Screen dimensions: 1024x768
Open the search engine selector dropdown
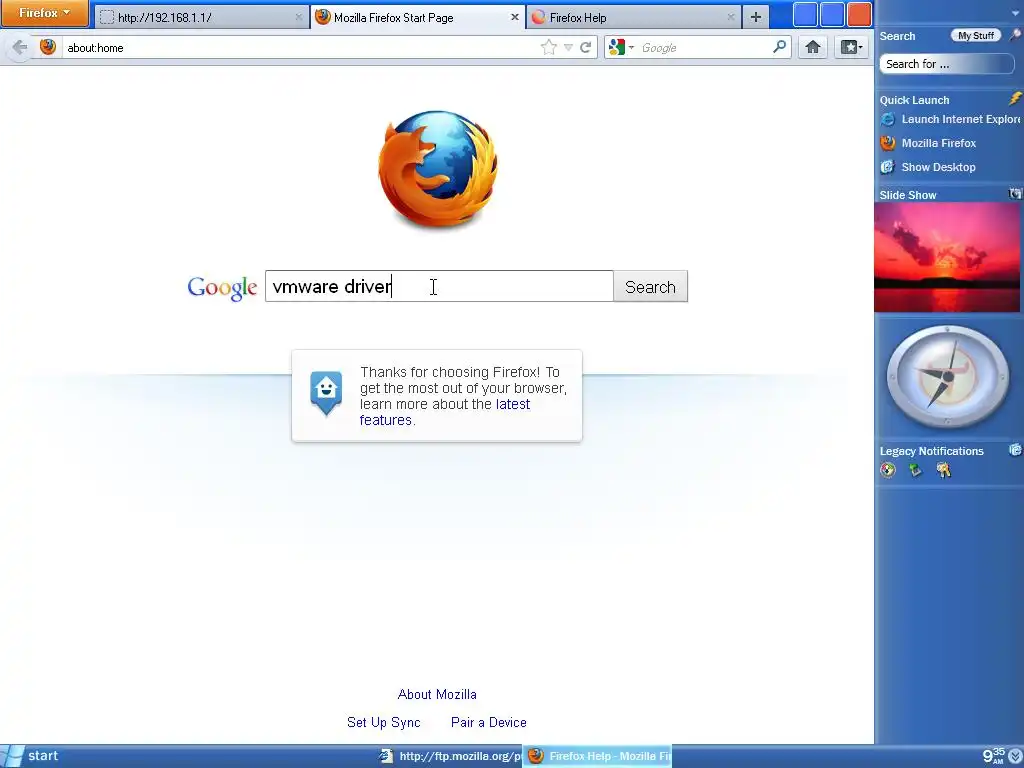(621, 47)
